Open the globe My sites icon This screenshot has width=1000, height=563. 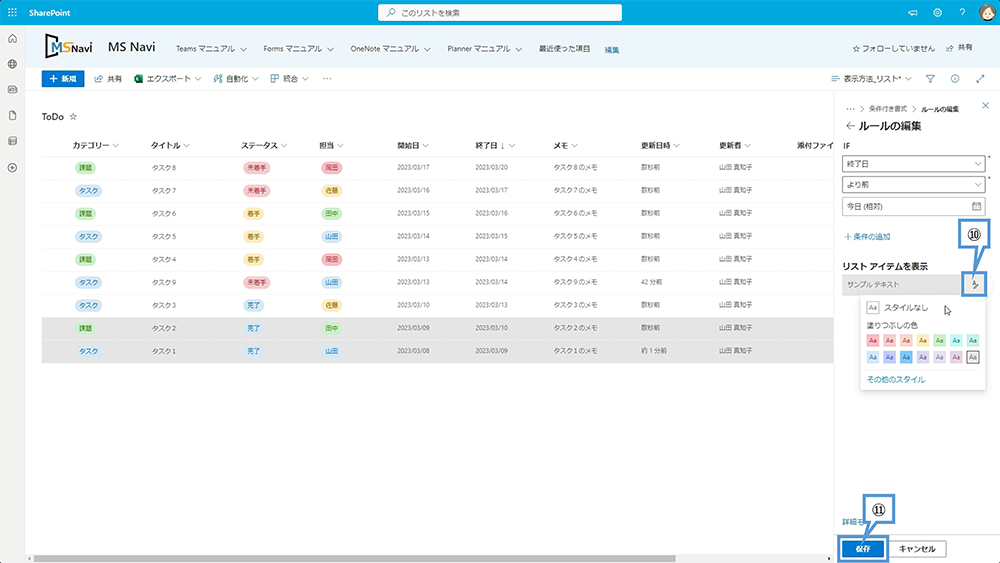pos(12,64)
